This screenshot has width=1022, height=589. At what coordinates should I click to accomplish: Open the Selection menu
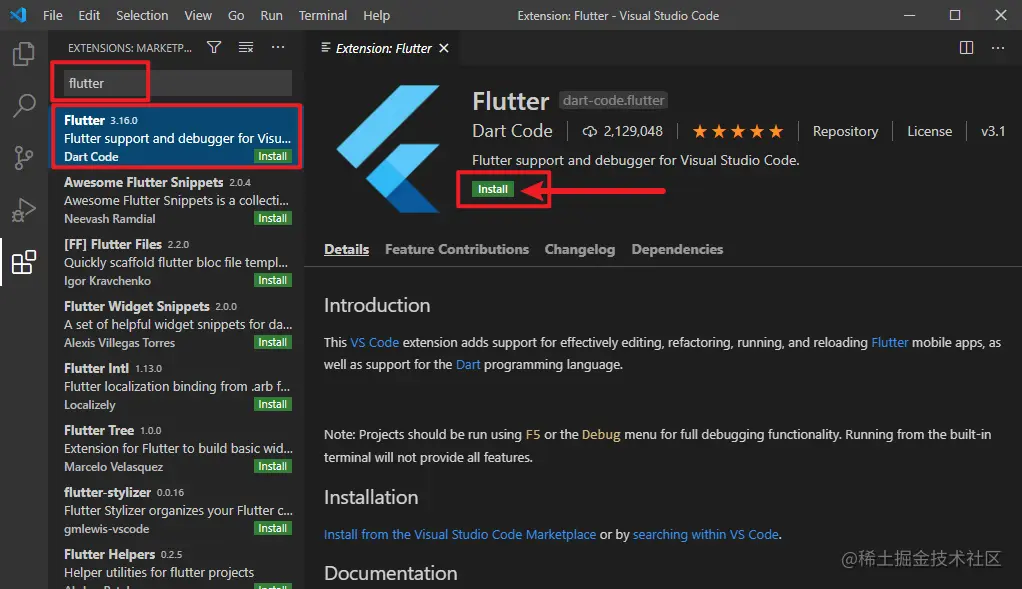coord(142,15)
